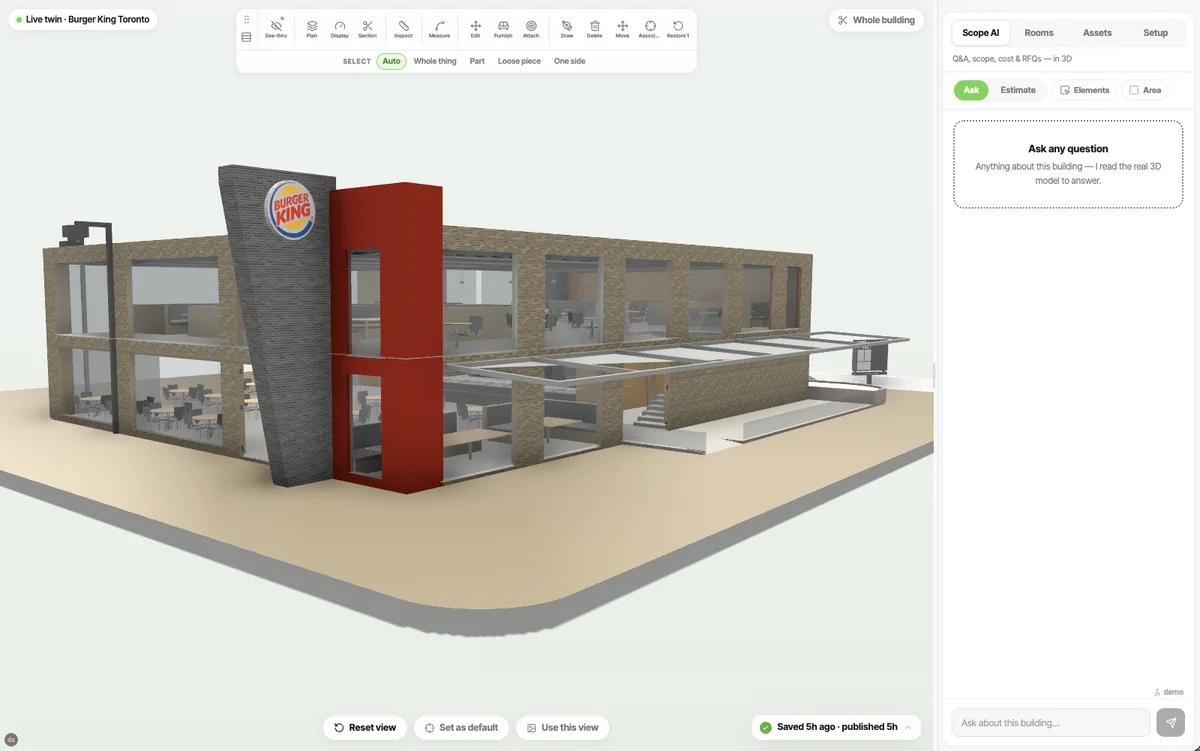Image resolution: width=1200 pixels, height=751 pixels.
Task: Select the Move tool
Action: 622,28
